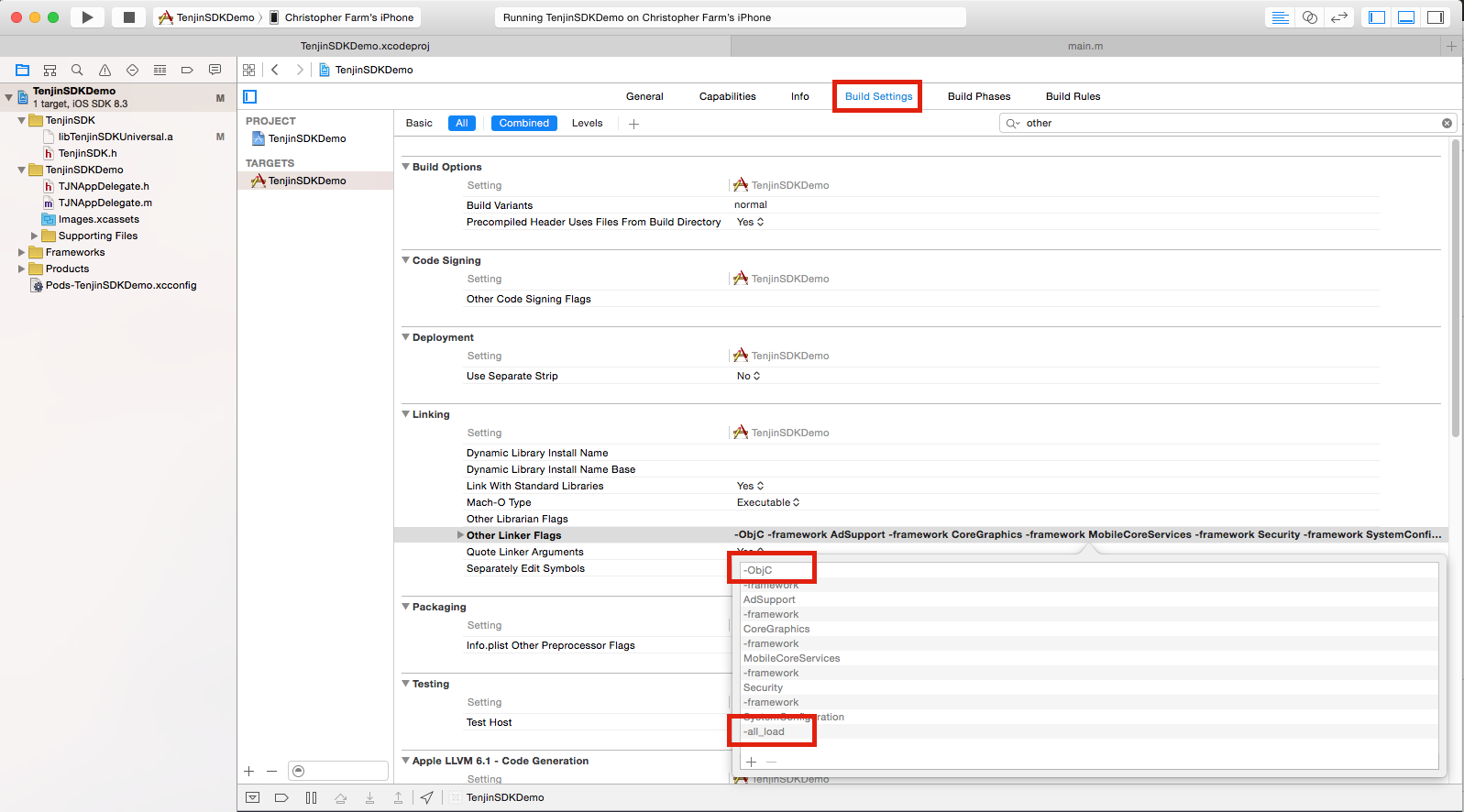Open the Build Settings tab
Image resolution: width=1464 pixels, height=812 pixels.
tap(878, 96)
